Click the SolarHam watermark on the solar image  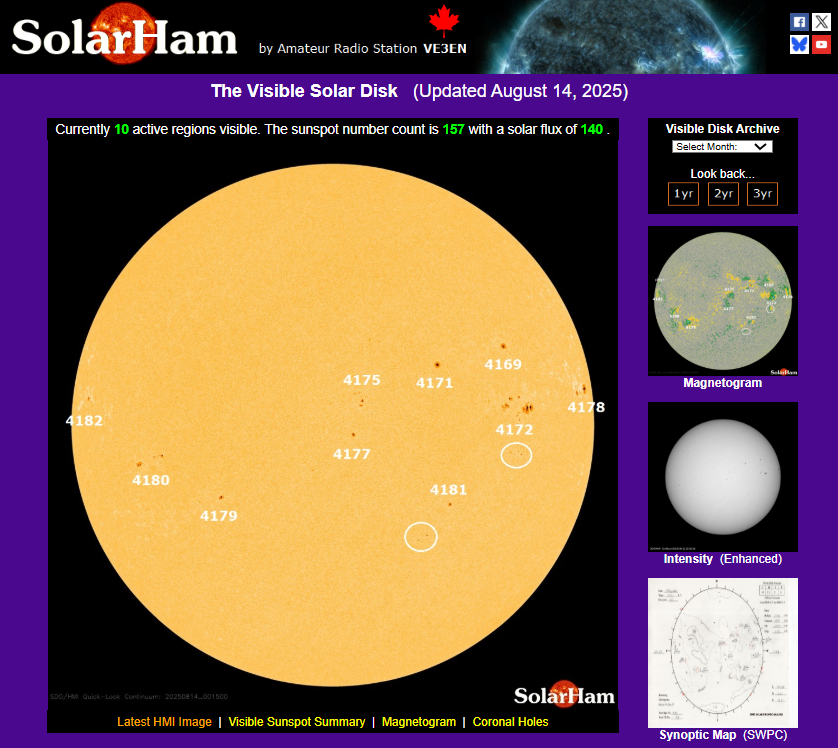pos(564,695)
